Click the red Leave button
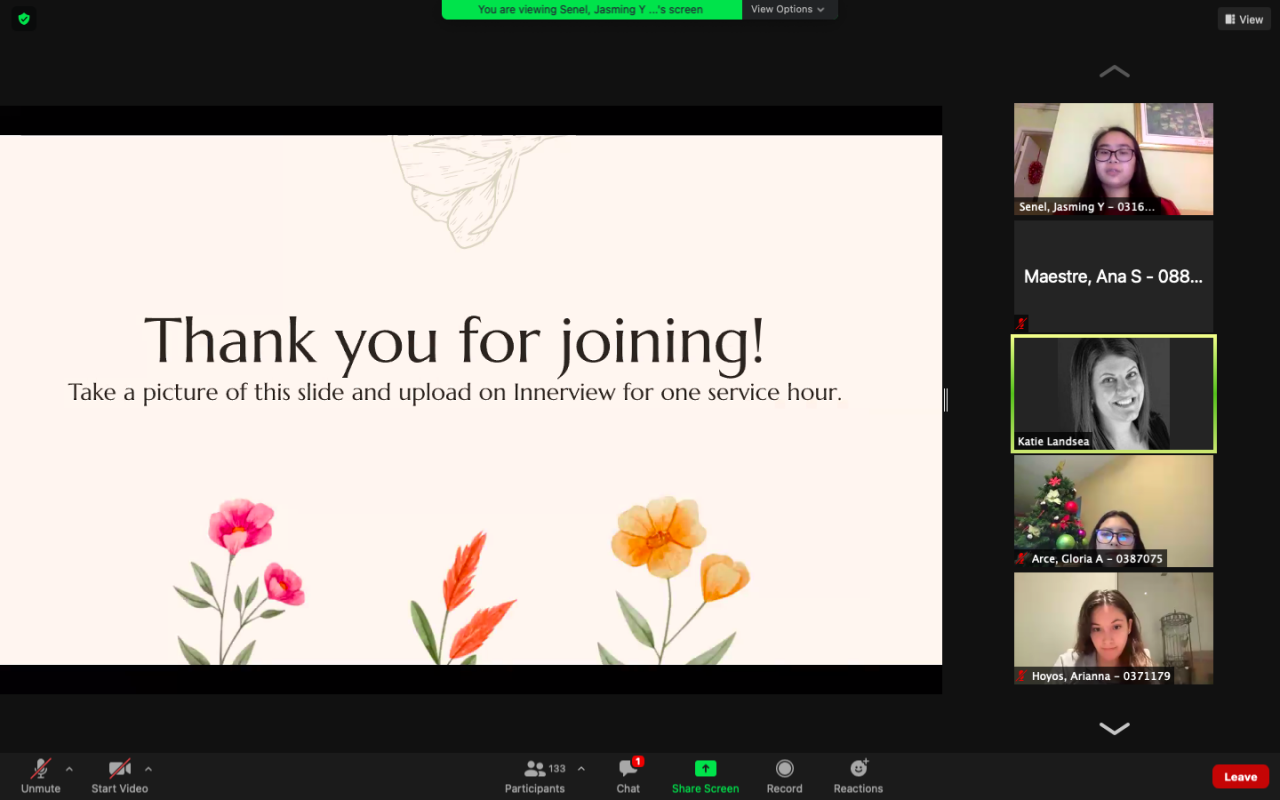Screen dimensions: 1280x800 point(1241,777)
